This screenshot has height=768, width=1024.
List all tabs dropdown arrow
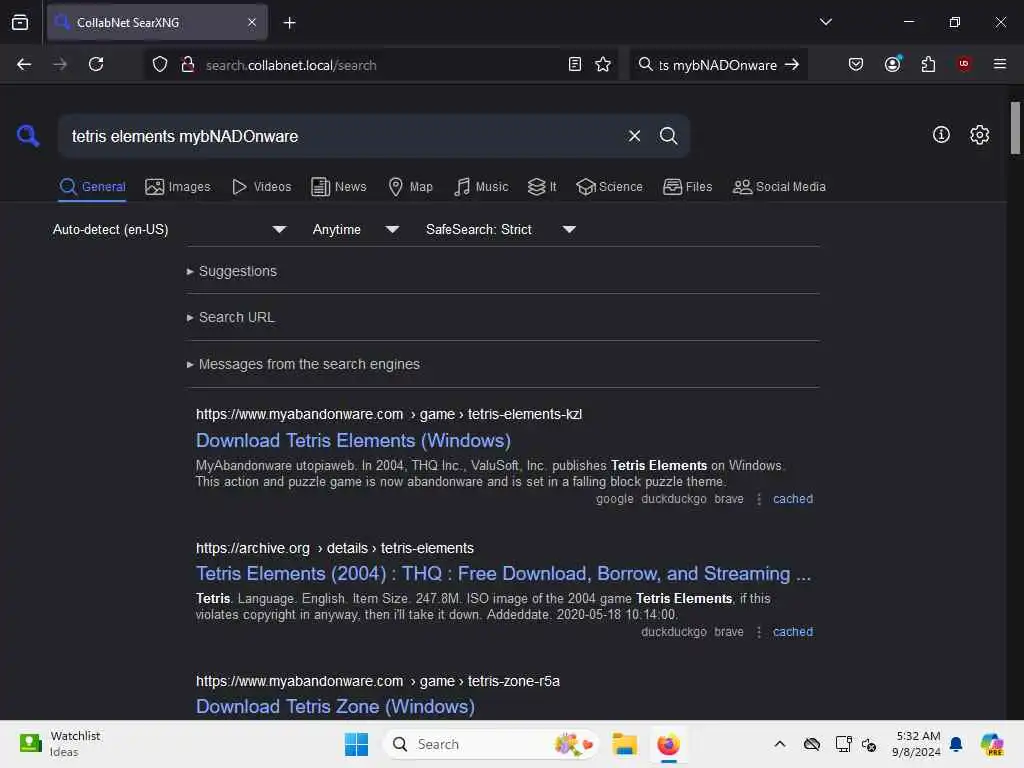coord(825,22)
